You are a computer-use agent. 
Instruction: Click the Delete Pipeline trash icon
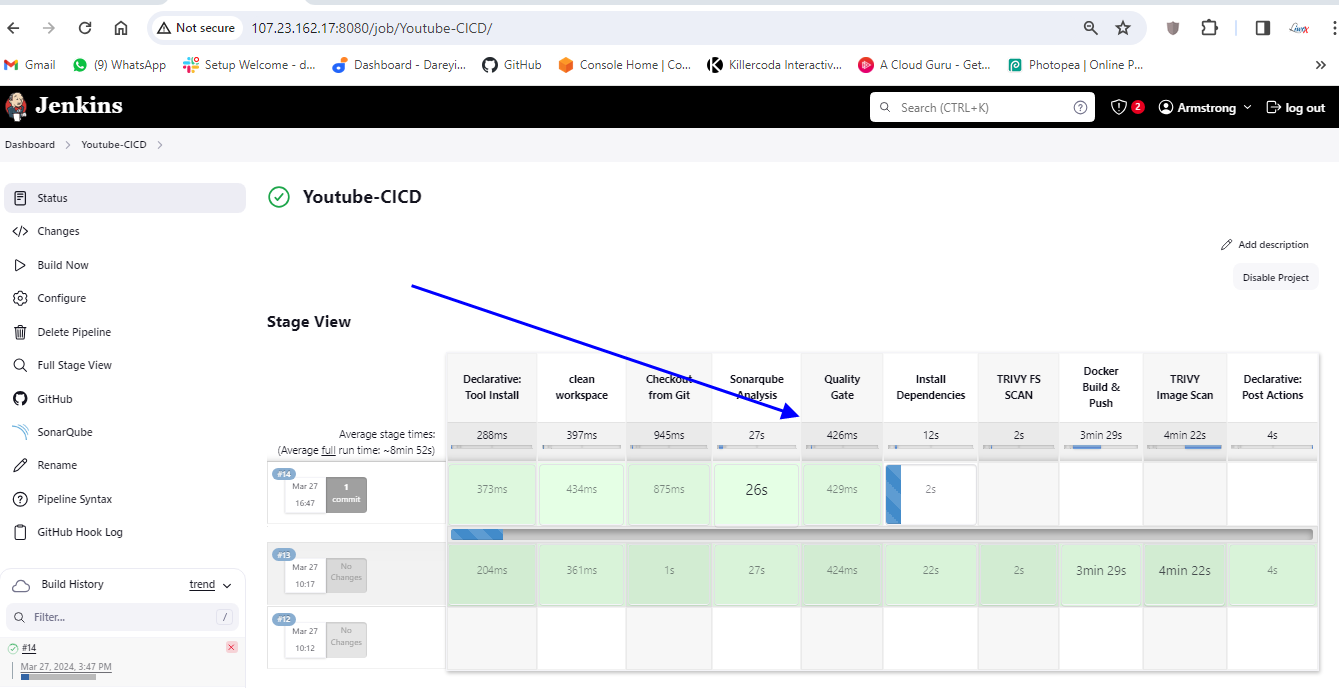tap(20, 332)
